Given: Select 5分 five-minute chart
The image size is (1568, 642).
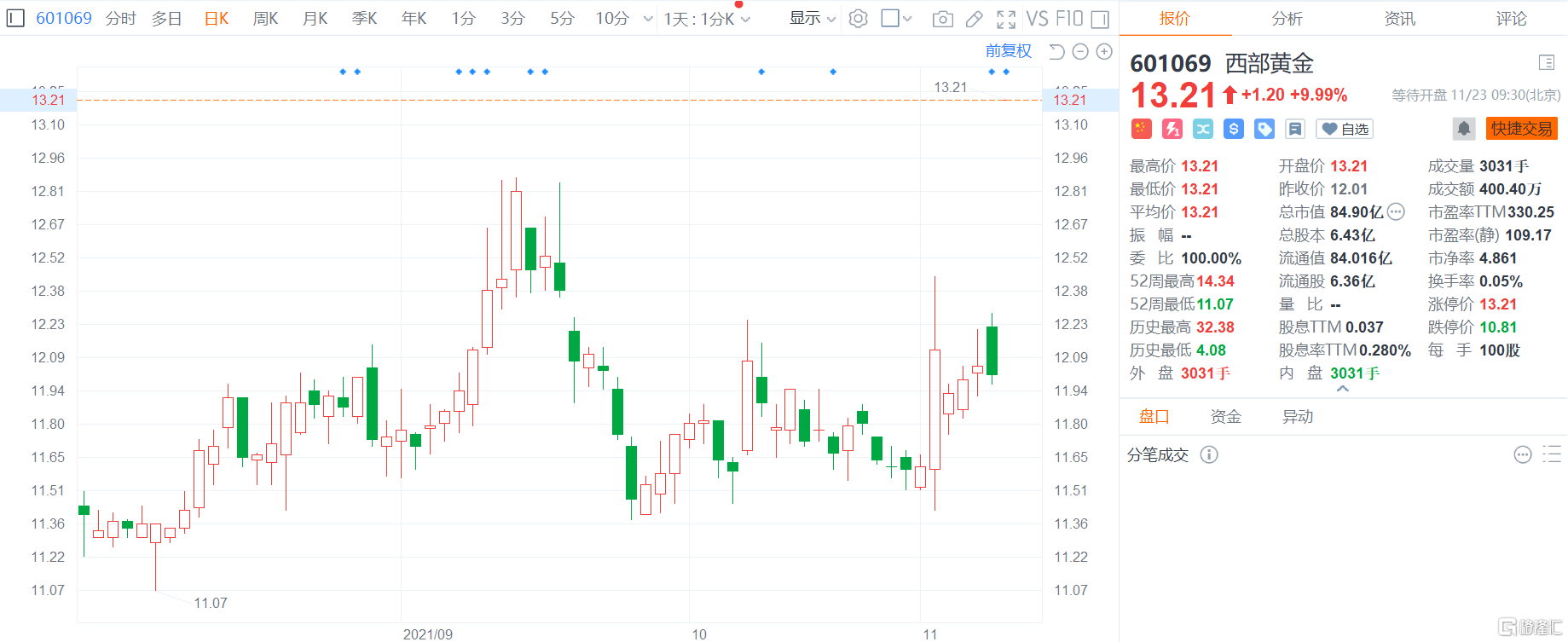Looking at the screenshot, I should (x=563, y=18).
